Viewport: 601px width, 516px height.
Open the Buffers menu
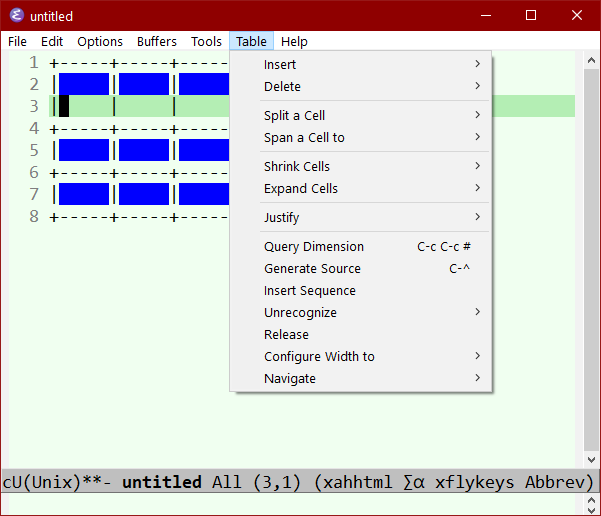click(x=157, y=41)
